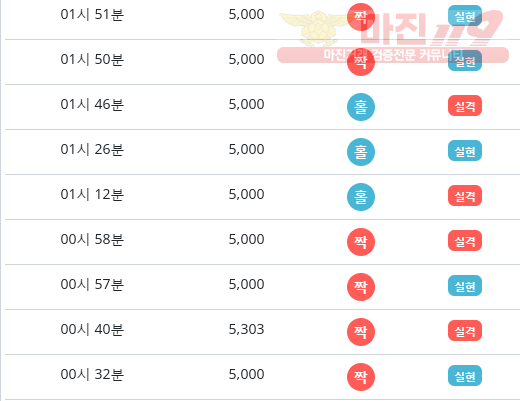
Task: Click the 짝 circle in the 00시 32분 row
Action: 361,377
